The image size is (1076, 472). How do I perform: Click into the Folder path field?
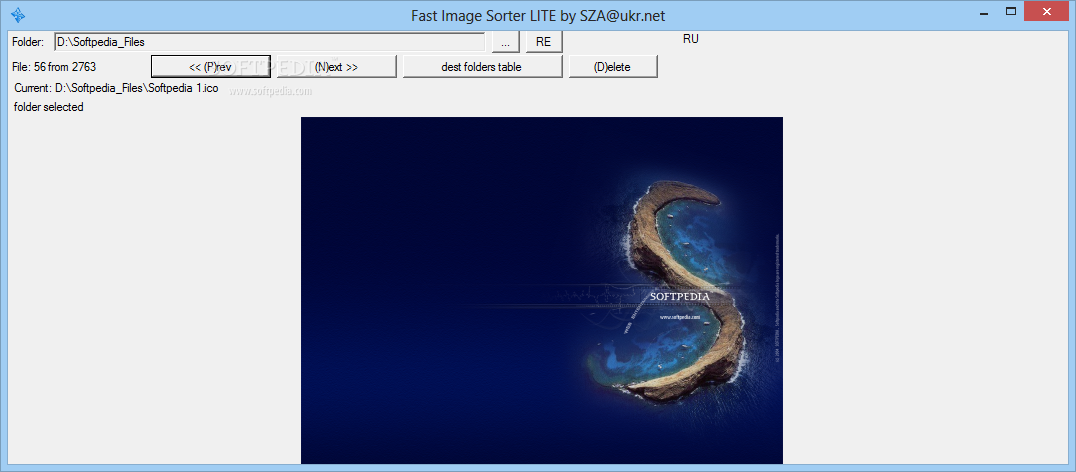(270, 41)
